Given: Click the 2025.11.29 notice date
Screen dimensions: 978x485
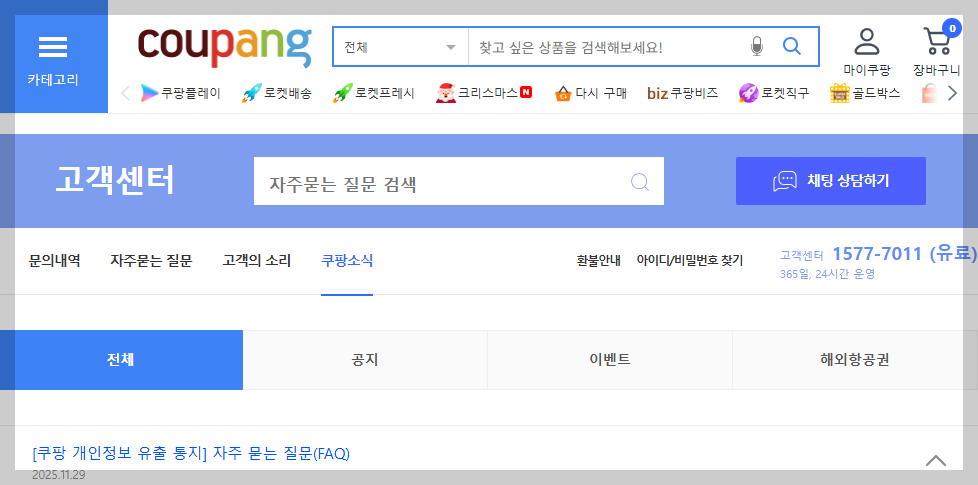Looking at the screenshot, I should point(59,475).
